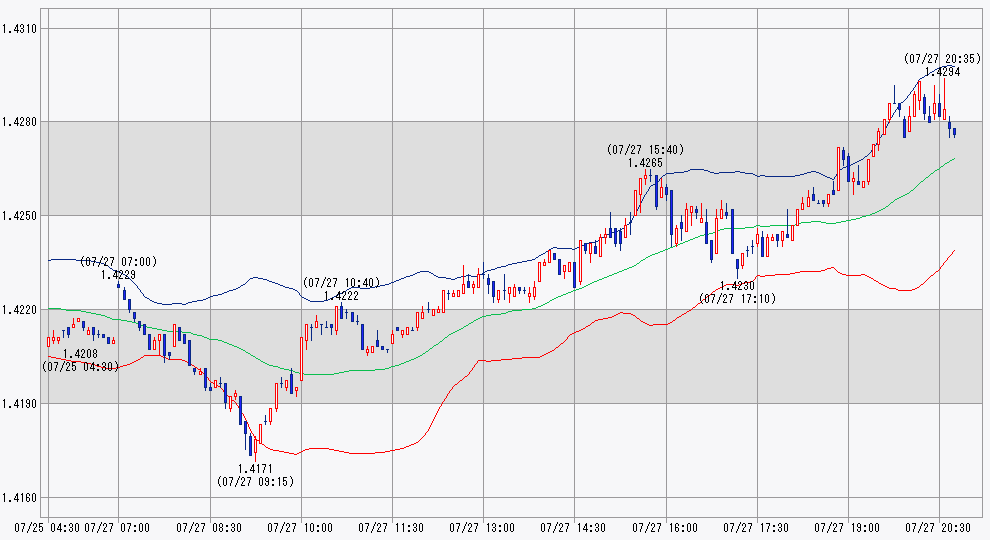Viewport: 990px width, 540px height.
Task: Select the (07/25 04:30) chart annotation
Action: 81,366
